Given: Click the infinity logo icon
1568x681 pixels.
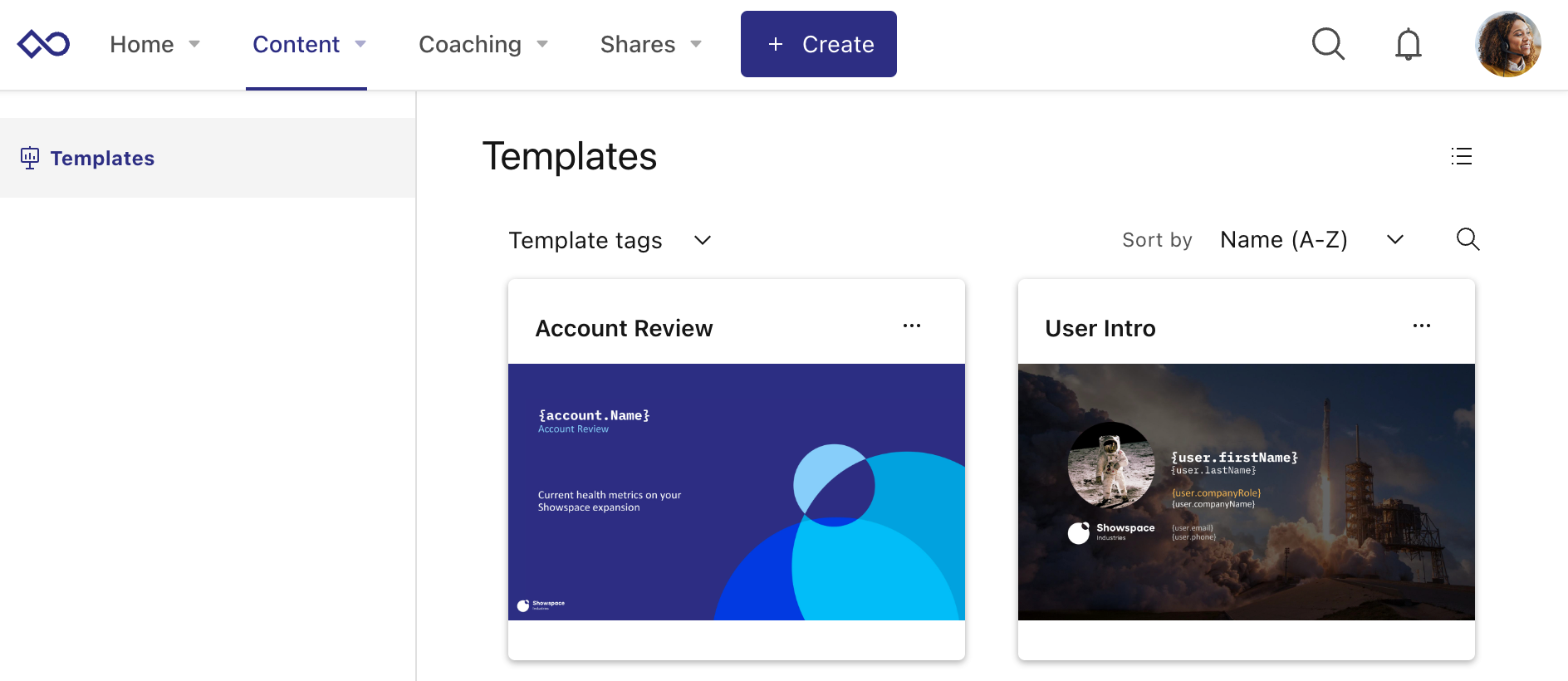Looking at the screenshot, I should coord(43,44).
